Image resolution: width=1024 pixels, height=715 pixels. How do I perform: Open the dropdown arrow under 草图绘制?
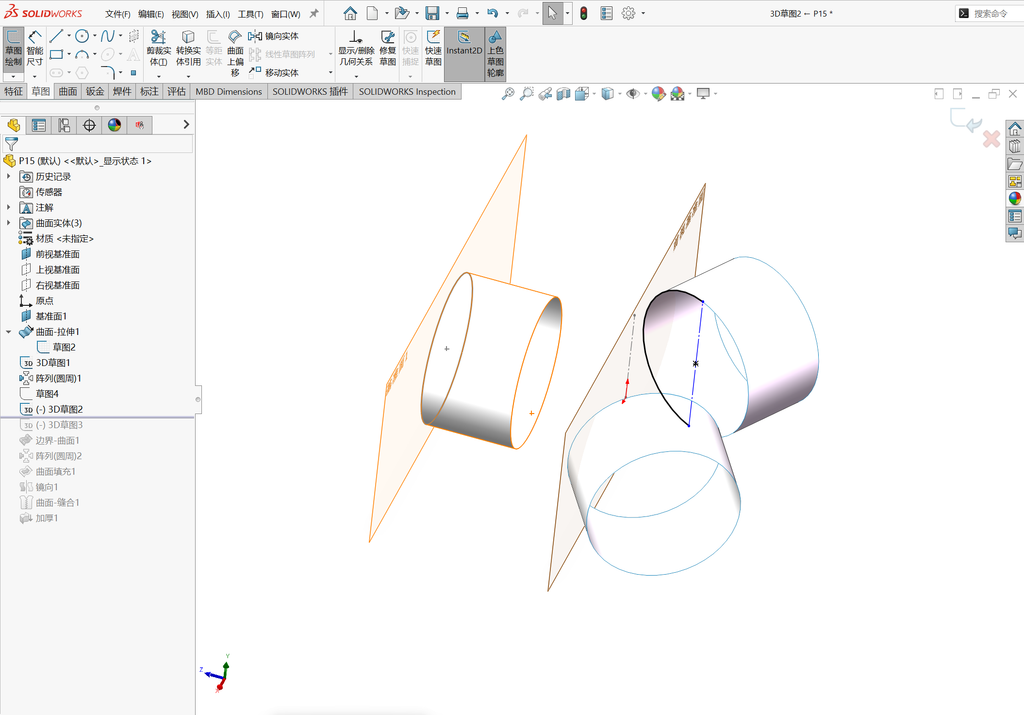(13, 76)
